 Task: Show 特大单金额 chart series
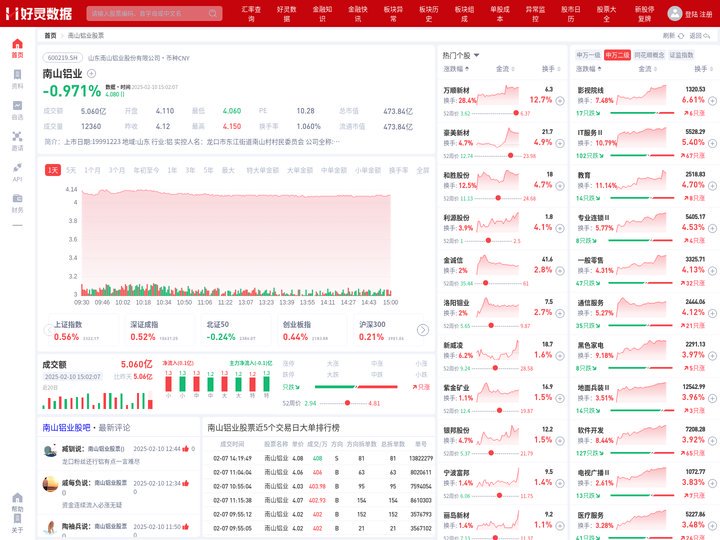tap(263, 170)
